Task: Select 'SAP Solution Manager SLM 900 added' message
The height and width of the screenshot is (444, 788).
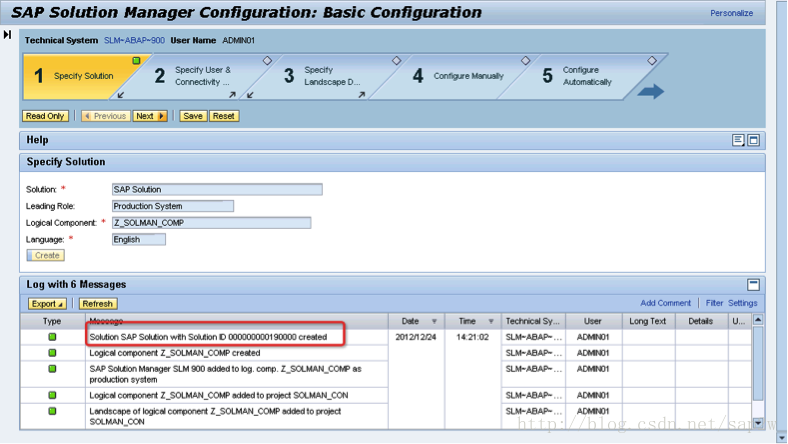Action: click(225, 374)
